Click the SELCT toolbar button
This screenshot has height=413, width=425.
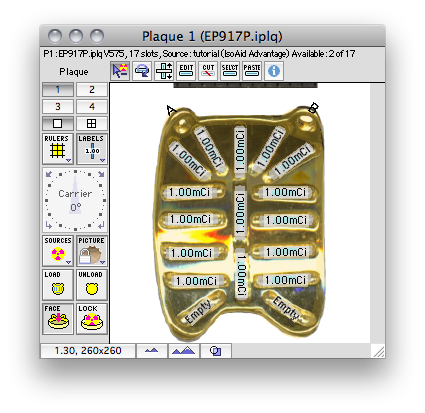pyautogui.click(x=230, y=71)
